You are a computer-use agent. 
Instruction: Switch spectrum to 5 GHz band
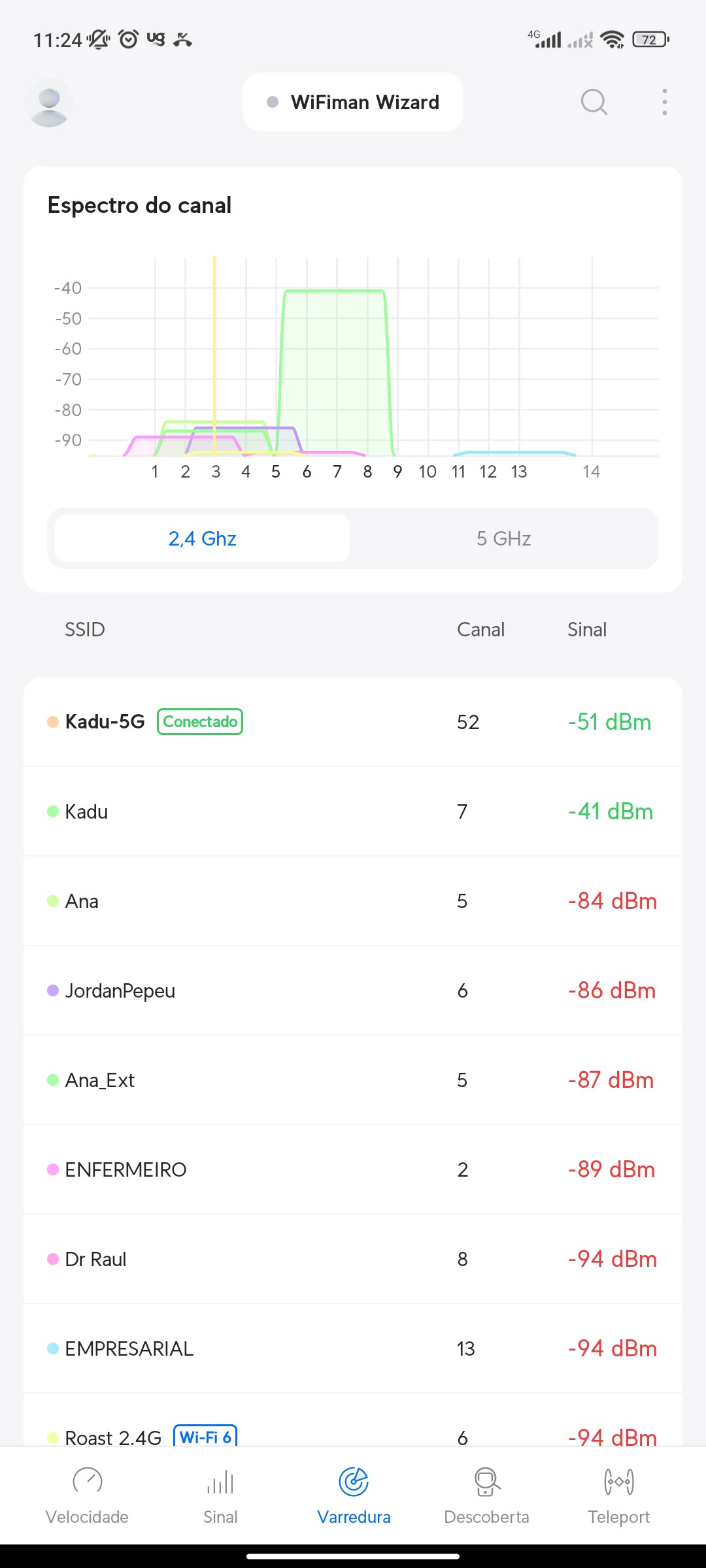click(x=503, y=538)
